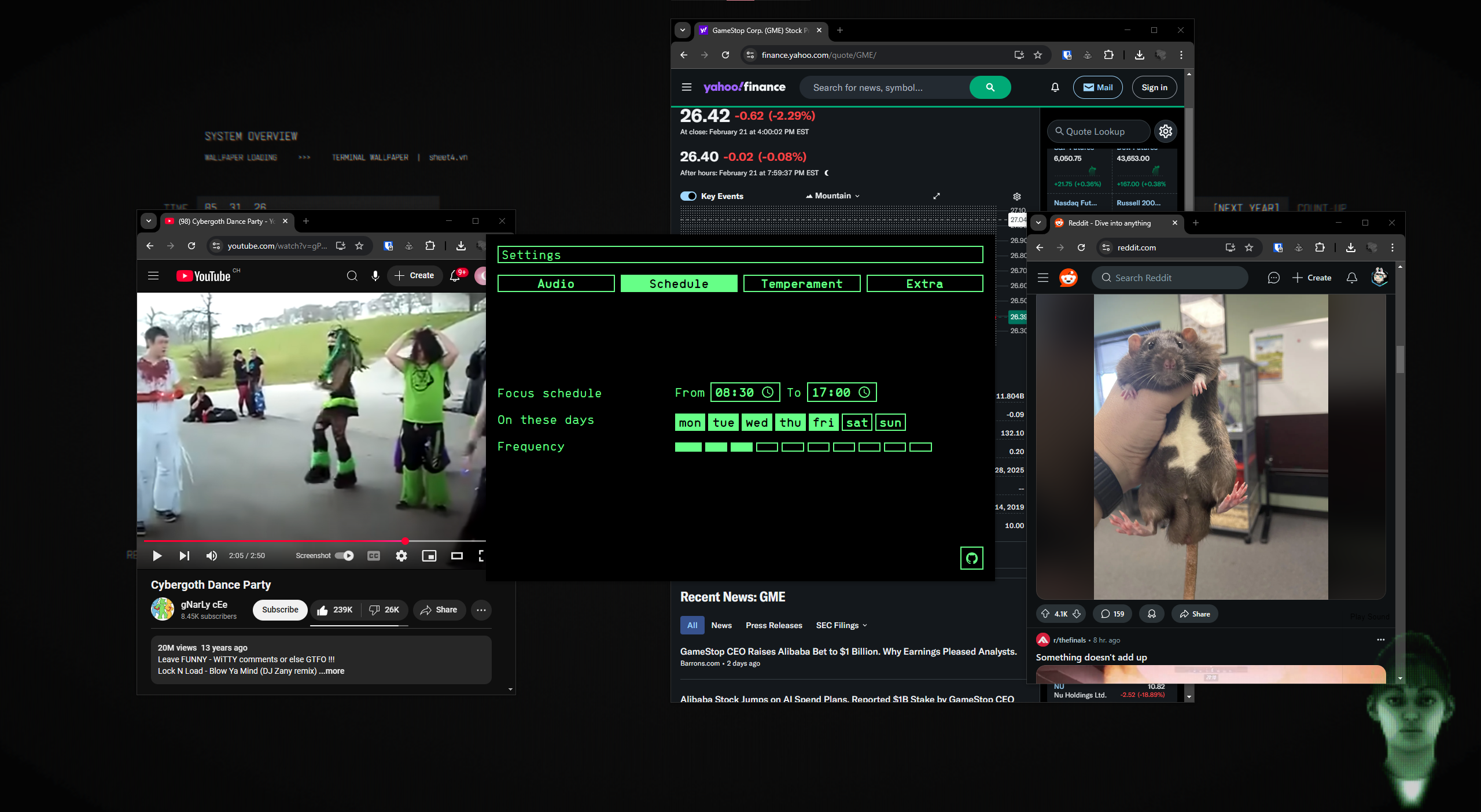Open the Mountain chart type dropdown

[832, 196]
